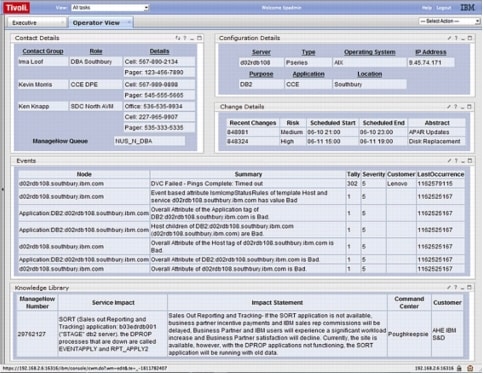Viewport: 484px width, 374px height.
Task: Click change record 848081
Action: 252,132
